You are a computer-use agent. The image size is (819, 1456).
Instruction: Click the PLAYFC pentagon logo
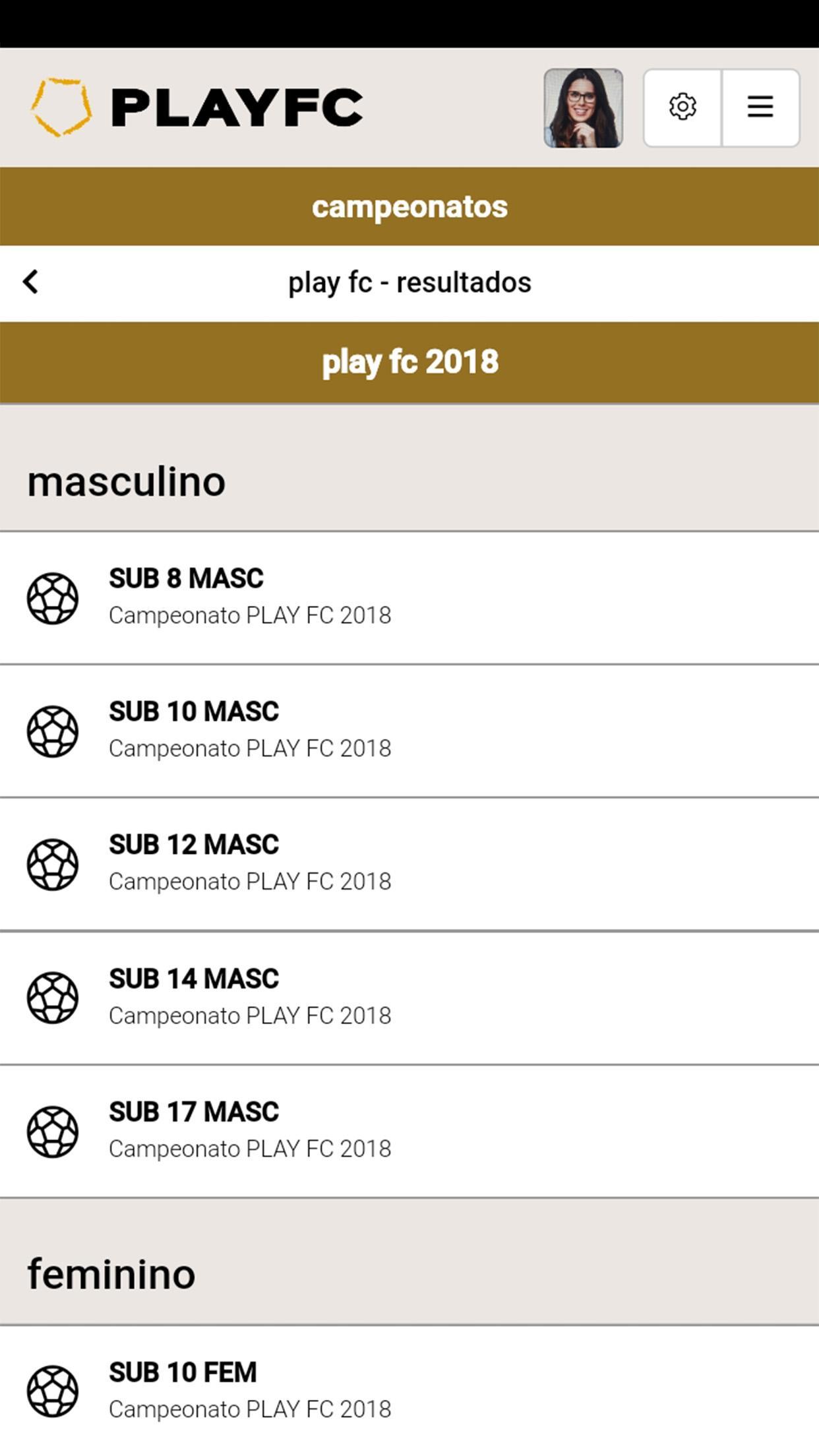pos(61,107)
